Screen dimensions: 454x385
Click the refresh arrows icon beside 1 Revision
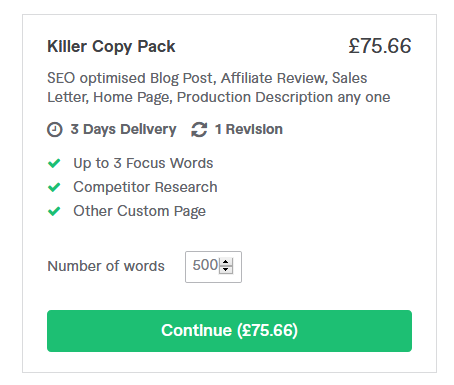[x=199, y=129]
